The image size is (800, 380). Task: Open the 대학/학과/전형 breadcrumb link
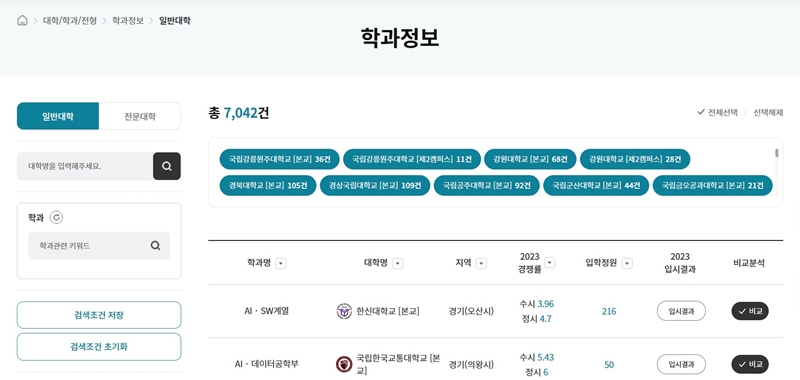pyautogui.click(x=70, y=20)
